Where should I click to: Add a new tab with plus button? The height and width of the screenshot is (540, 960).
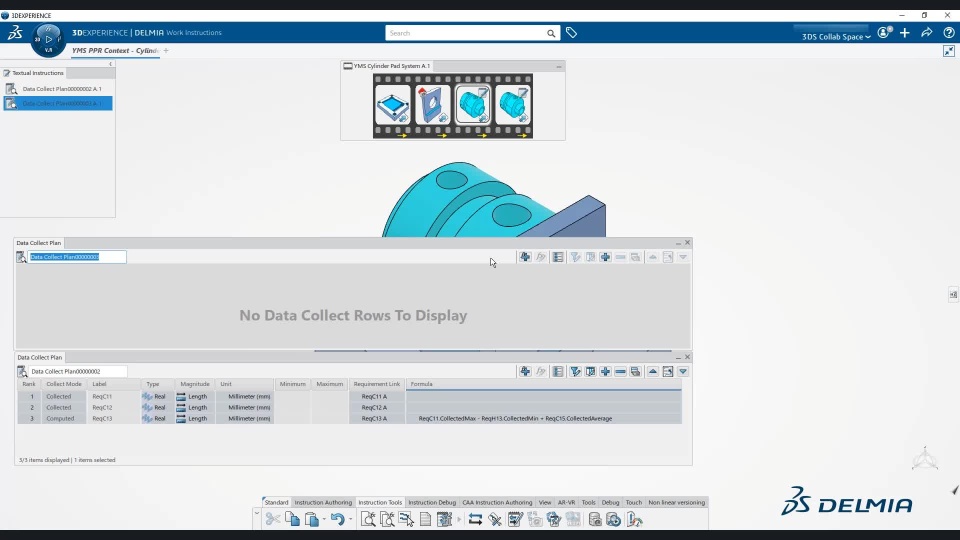(166, 51)
